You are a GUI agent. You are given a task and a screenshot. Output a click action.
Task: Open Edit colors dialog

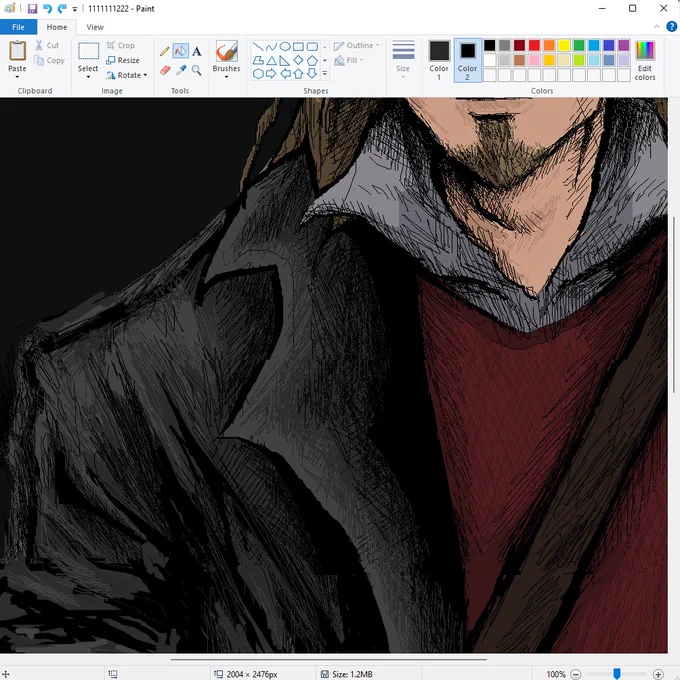(x=645, y=60)
